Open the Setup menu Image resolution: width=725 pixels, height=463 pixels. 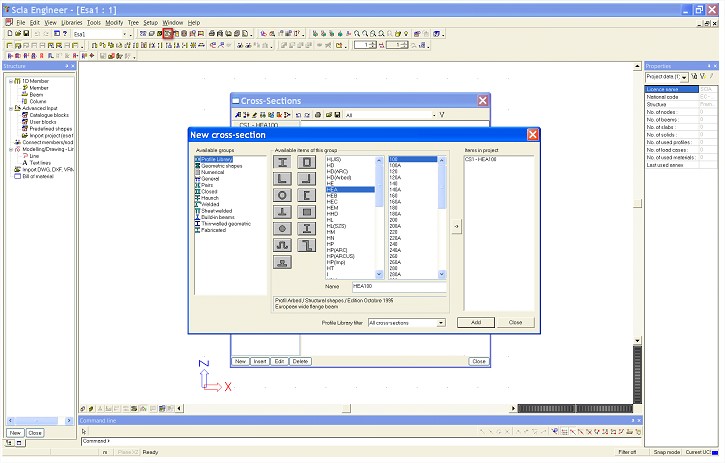point(150,21)
